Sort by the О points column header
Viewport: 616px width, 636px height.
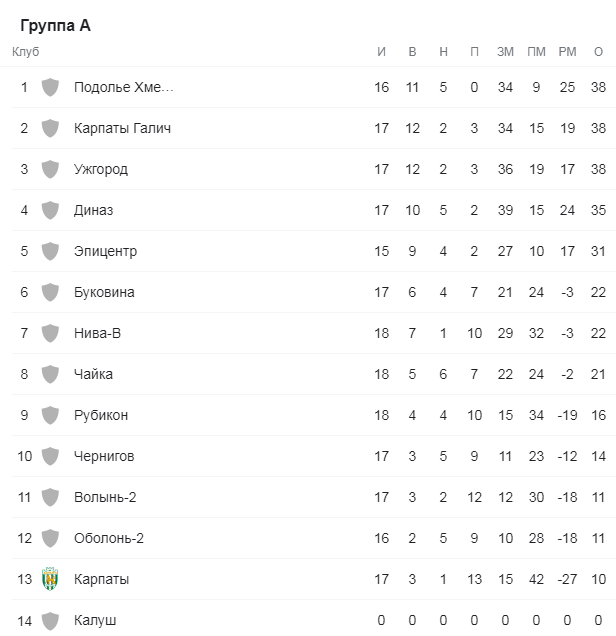598,52
